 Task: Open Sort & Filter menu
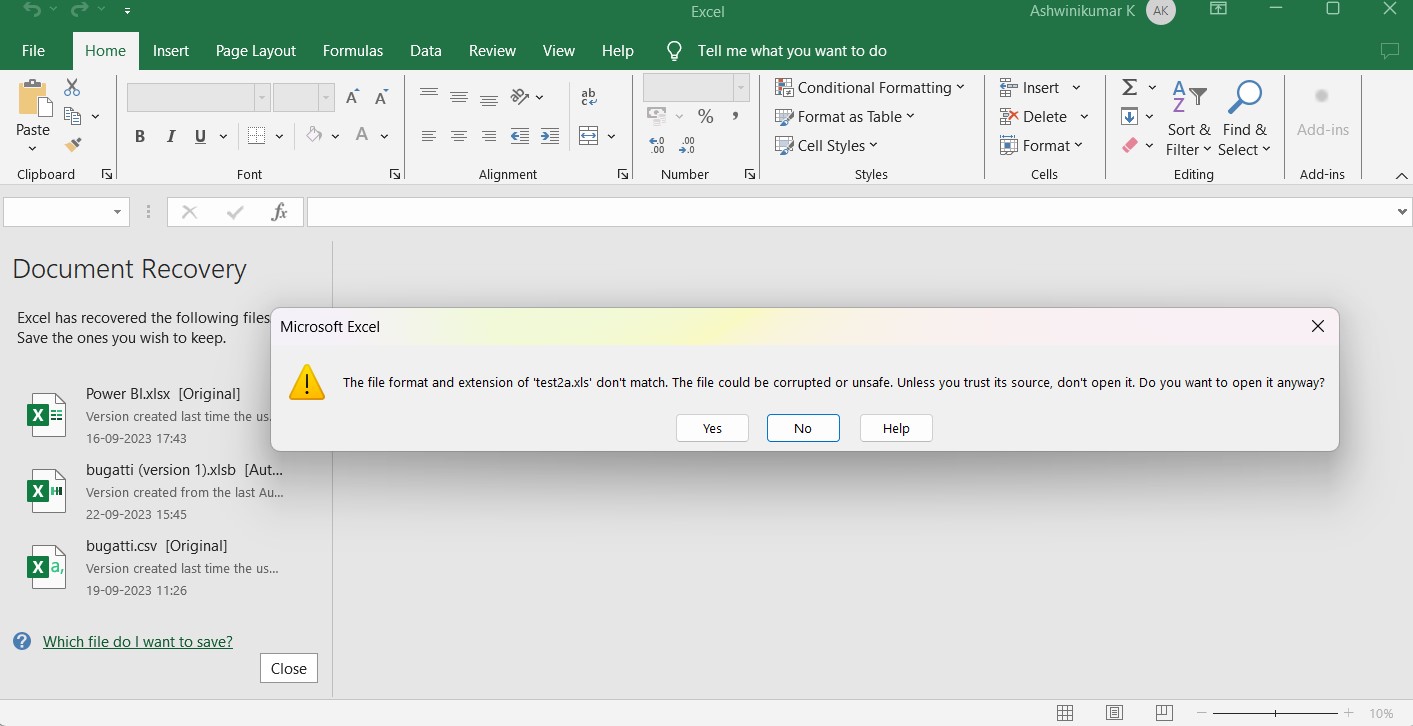click(1188, 120)
